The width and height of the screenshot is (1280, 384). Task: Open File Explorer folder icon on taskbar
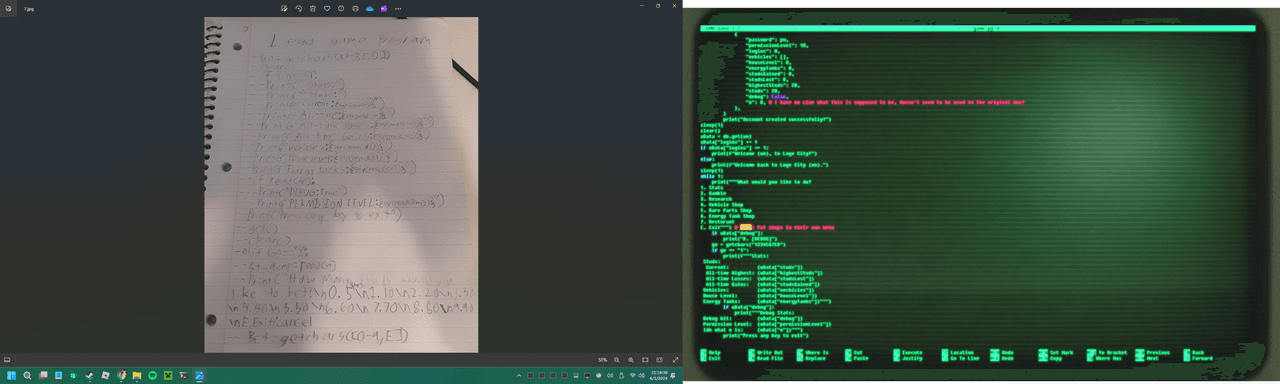(137, 376)
